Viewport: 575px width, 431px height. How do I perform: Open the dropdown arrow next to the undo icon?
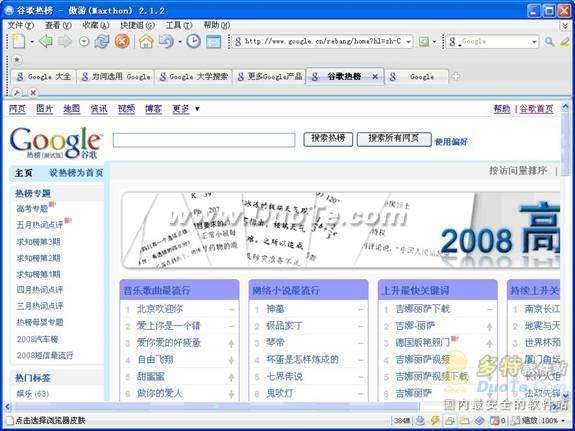pyautogui.click(x=180, y=42)
